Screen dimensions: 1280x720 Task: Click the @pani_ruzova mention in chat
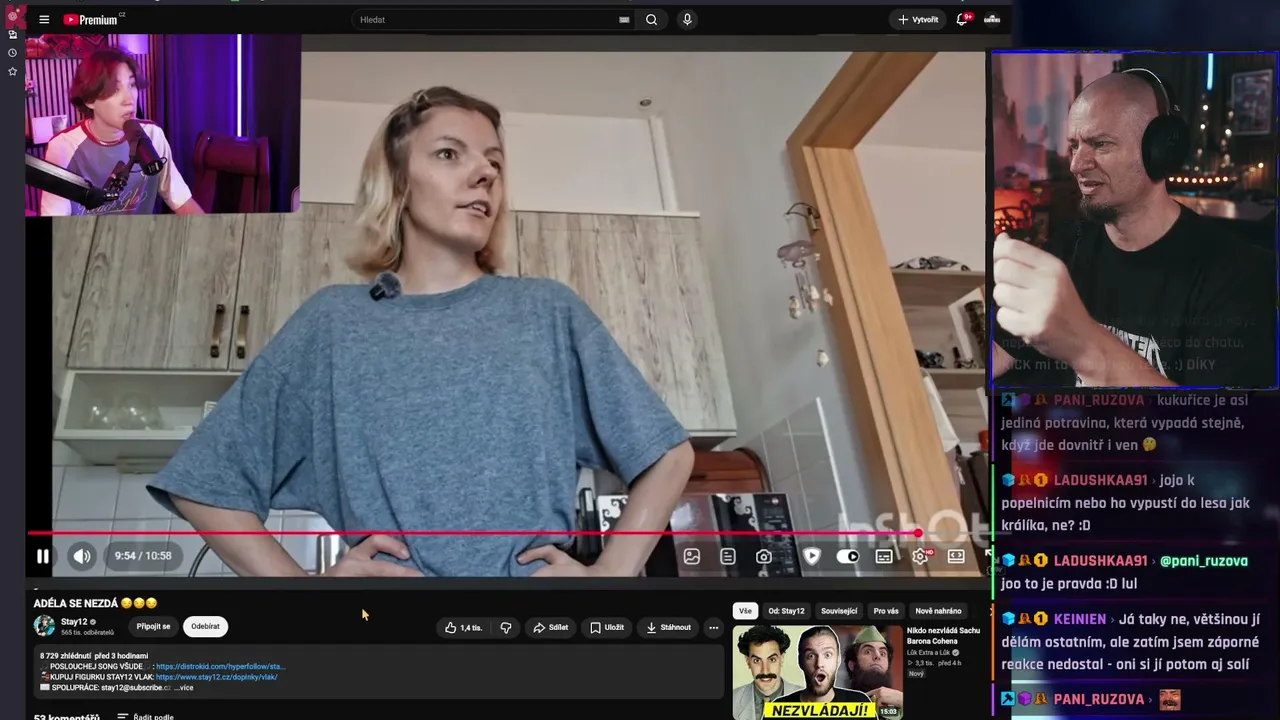point(1203,561)
